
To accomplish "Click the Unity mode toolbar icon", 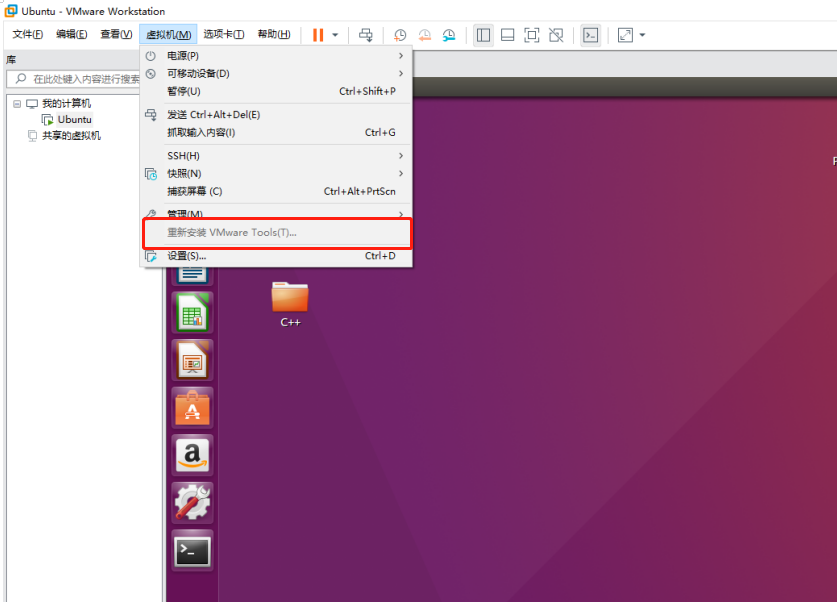I will pyautogui.click(x=556, y=35).
